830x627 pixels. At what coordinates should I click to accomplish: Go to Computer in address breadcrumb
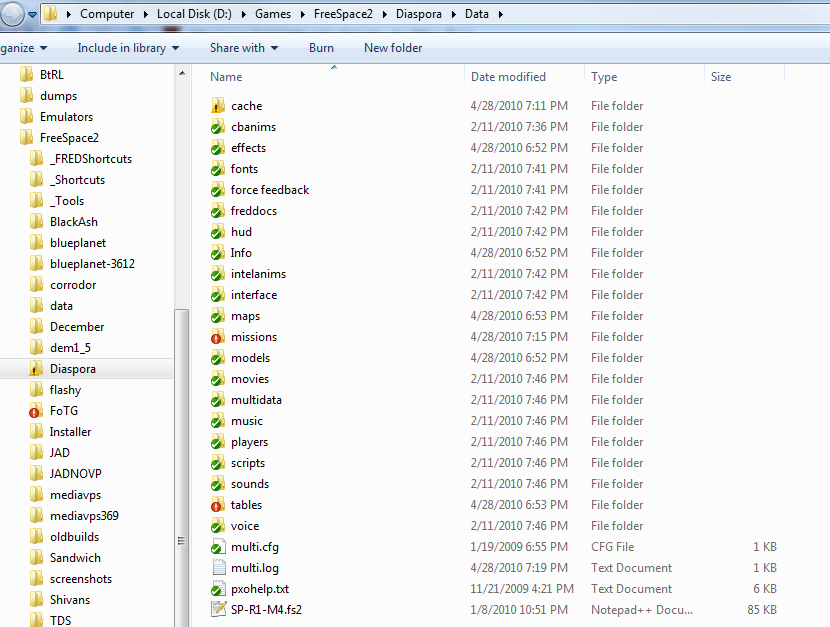pos(107,14)
